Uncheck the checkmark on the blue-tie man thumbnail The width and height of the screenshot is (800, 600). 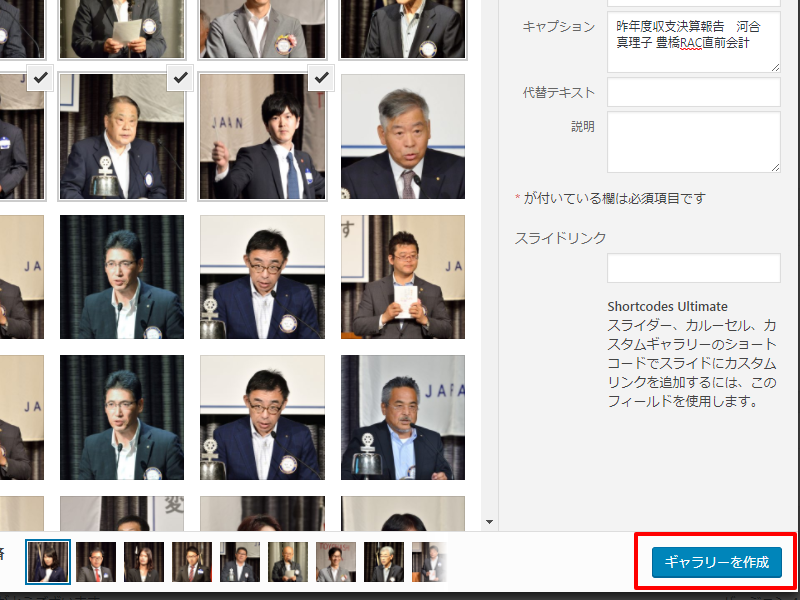[321, 77]
